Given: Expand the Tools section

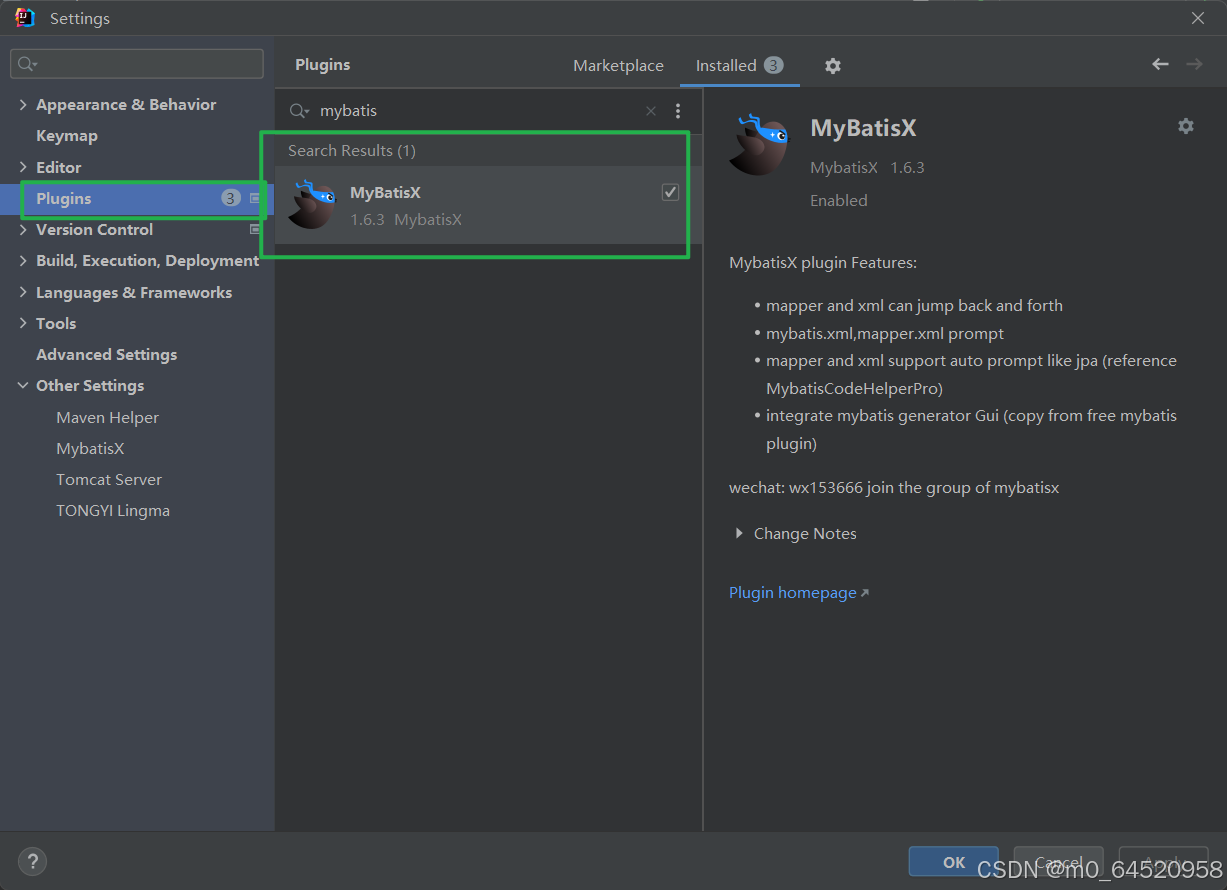Looking at the screenshot, I should 23,324.
